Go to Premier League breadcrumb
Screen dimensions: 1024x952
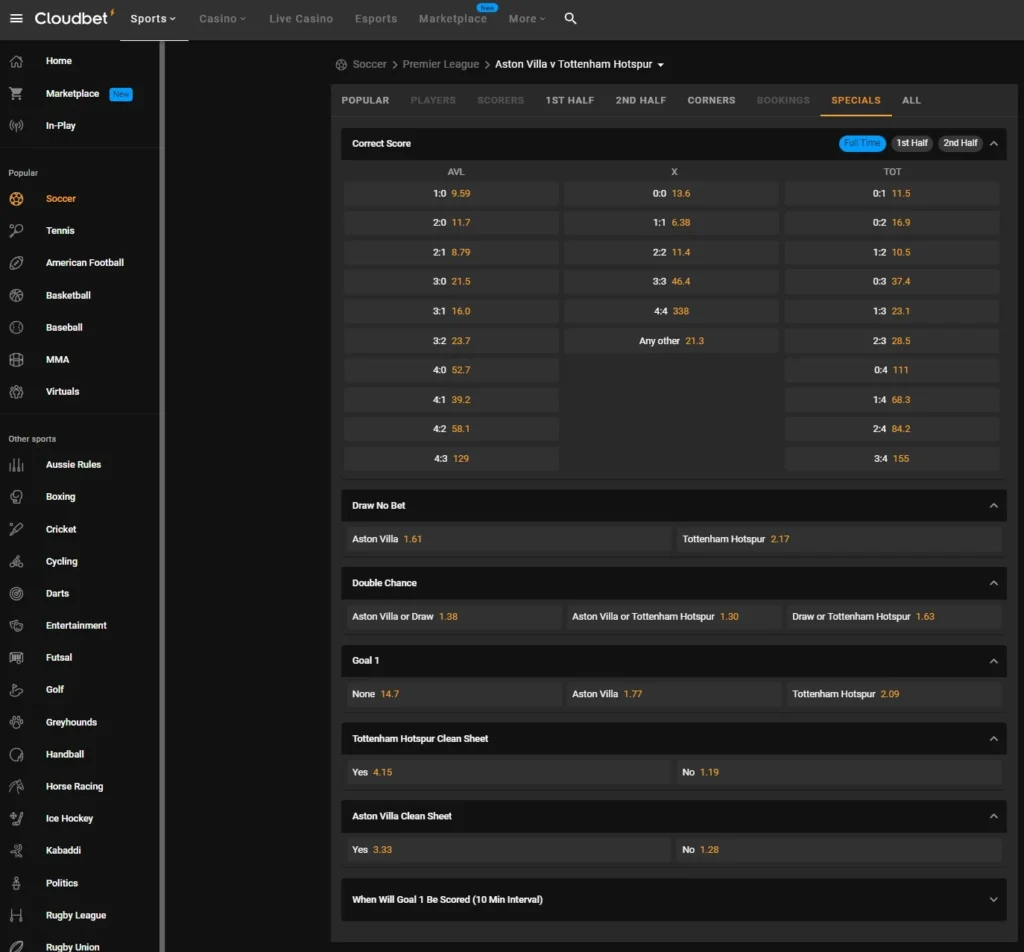point(441,64)
